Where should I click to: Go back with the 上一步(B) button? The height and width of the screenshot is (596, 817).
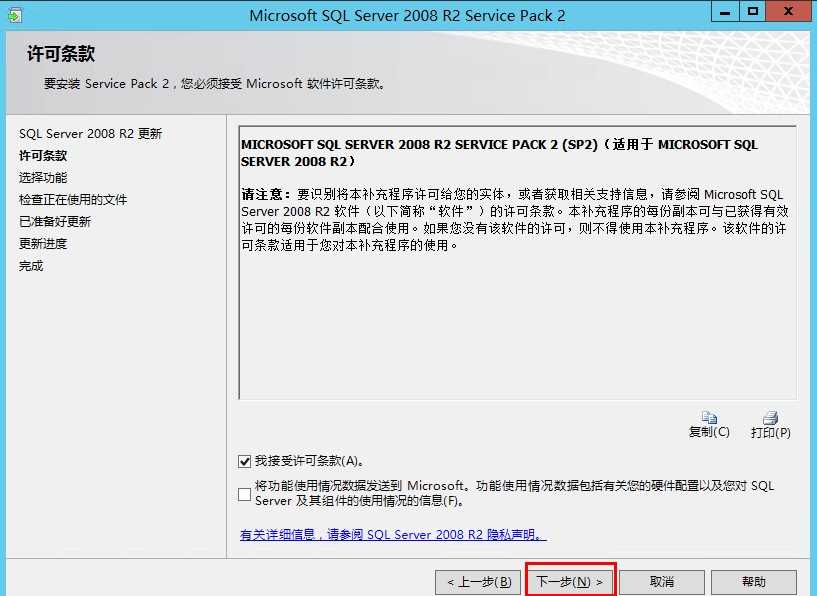[x=478, y=582]
